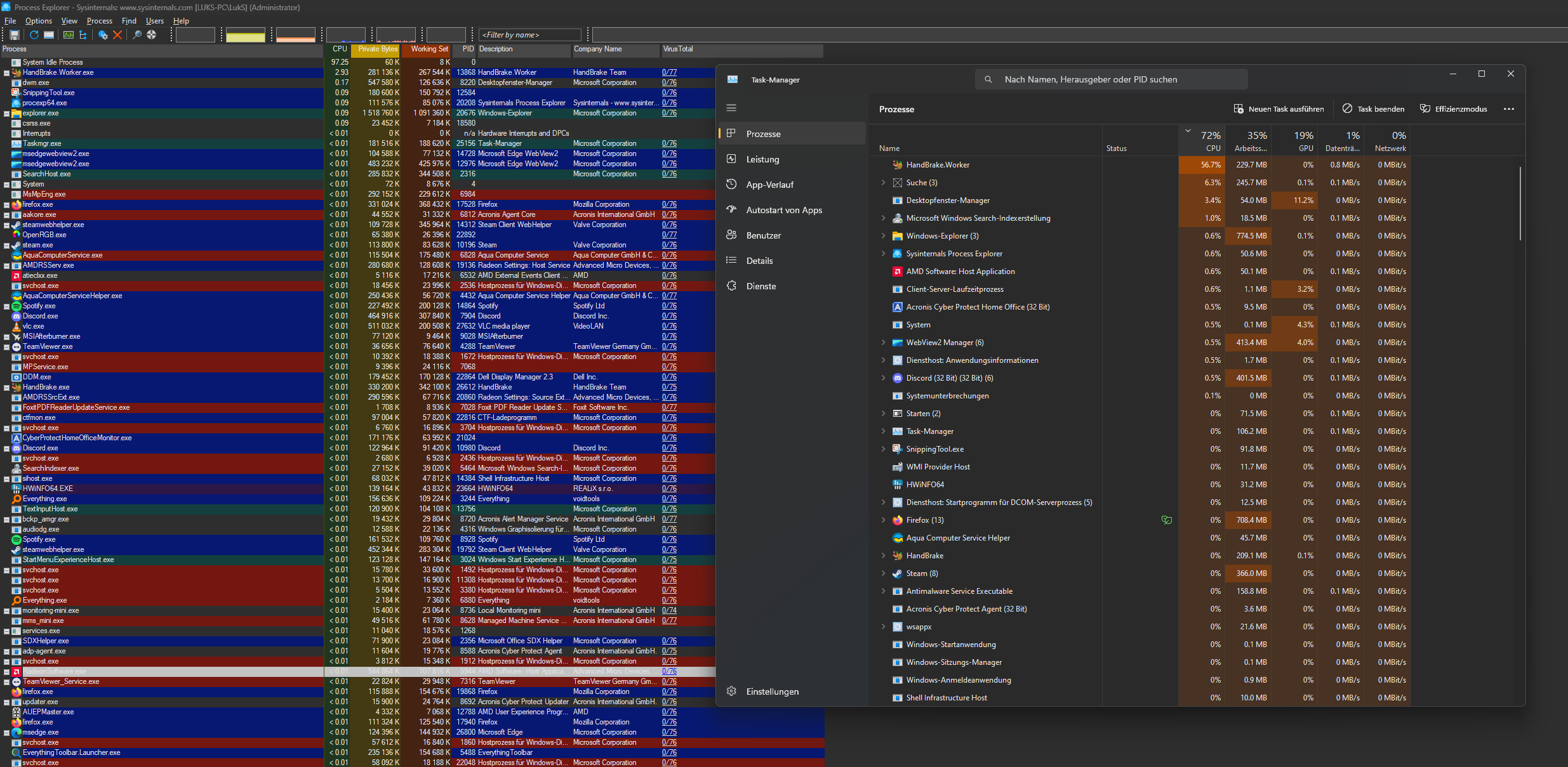Click Task beenden button
Image resolution: width=1568 pixels, height=767 pixels.
[x=1373, y=109]
